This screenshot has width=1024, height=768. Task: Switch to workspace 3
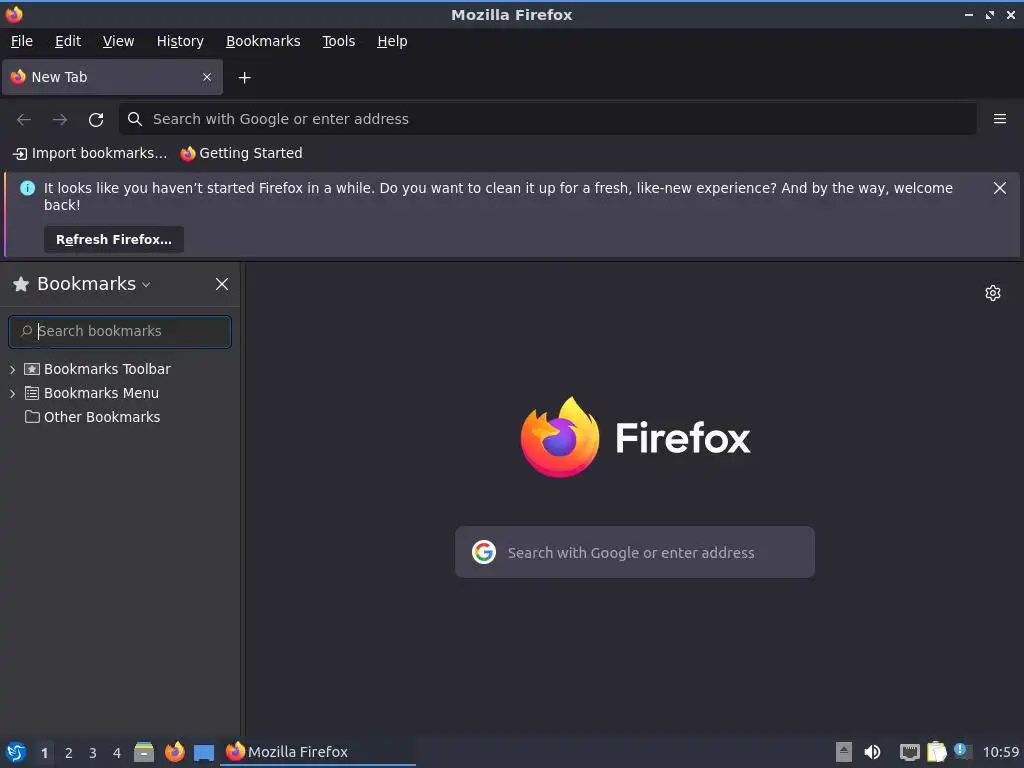[93, 753]
